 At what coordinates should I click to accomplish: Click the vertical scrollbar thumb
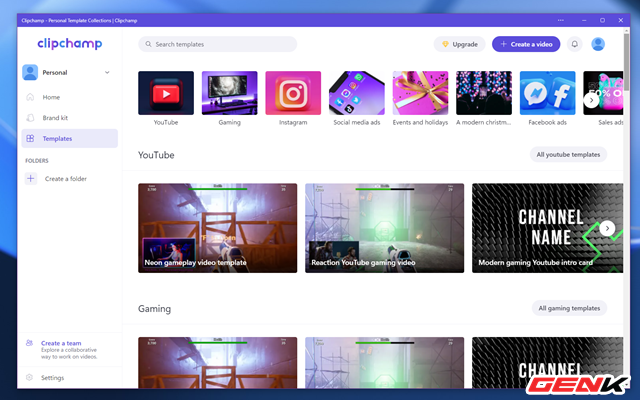627,62
